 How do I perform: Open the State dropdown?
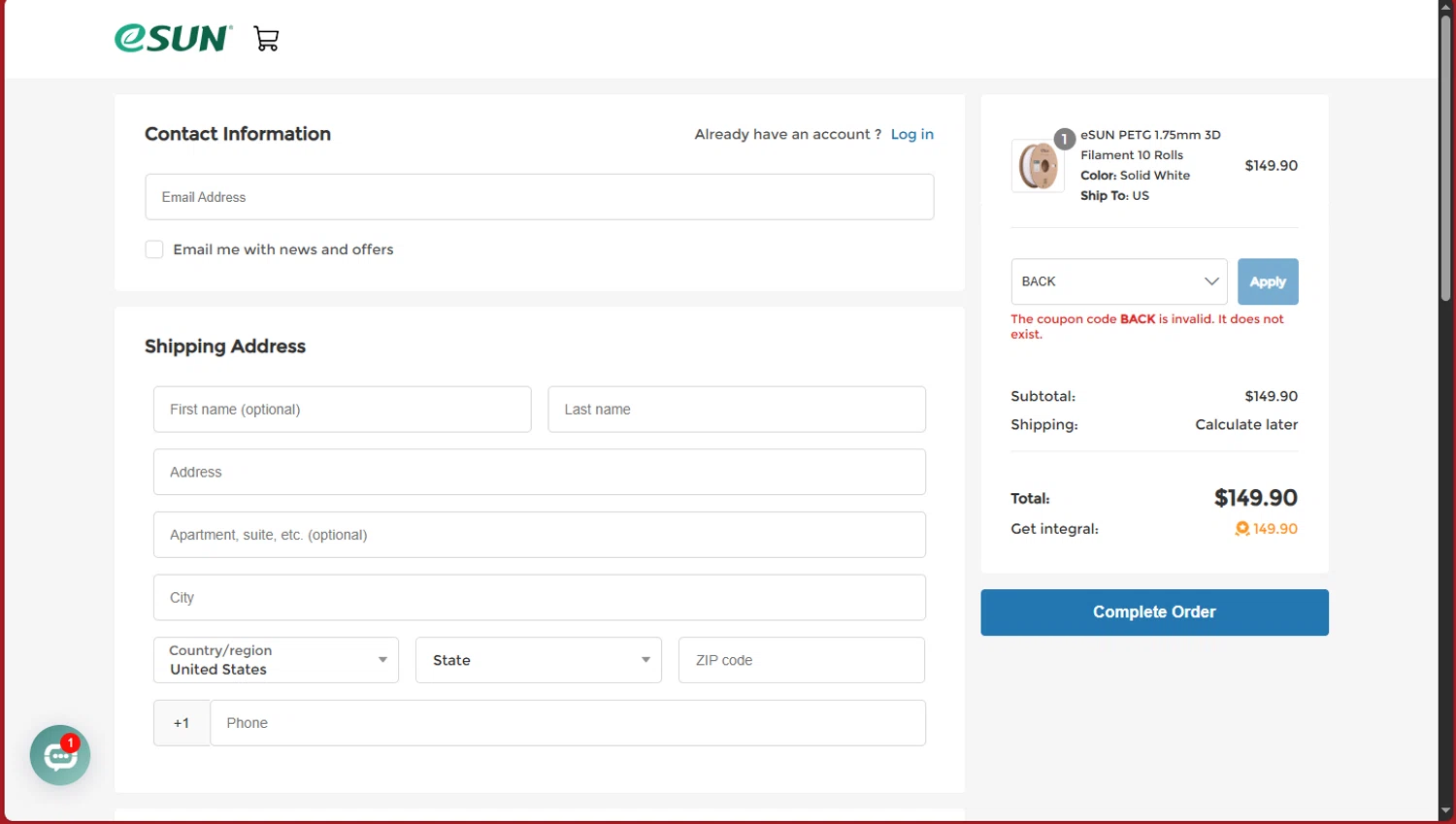539,660
